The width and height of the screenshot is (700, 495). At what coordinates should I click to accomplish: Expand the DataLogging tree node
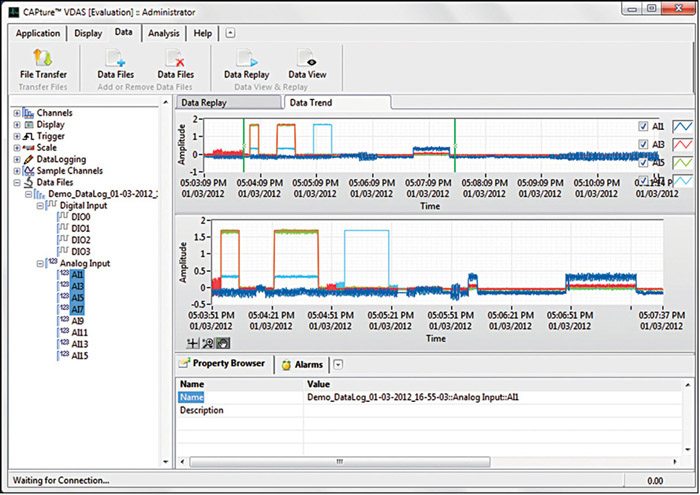[x=17, y=159]
